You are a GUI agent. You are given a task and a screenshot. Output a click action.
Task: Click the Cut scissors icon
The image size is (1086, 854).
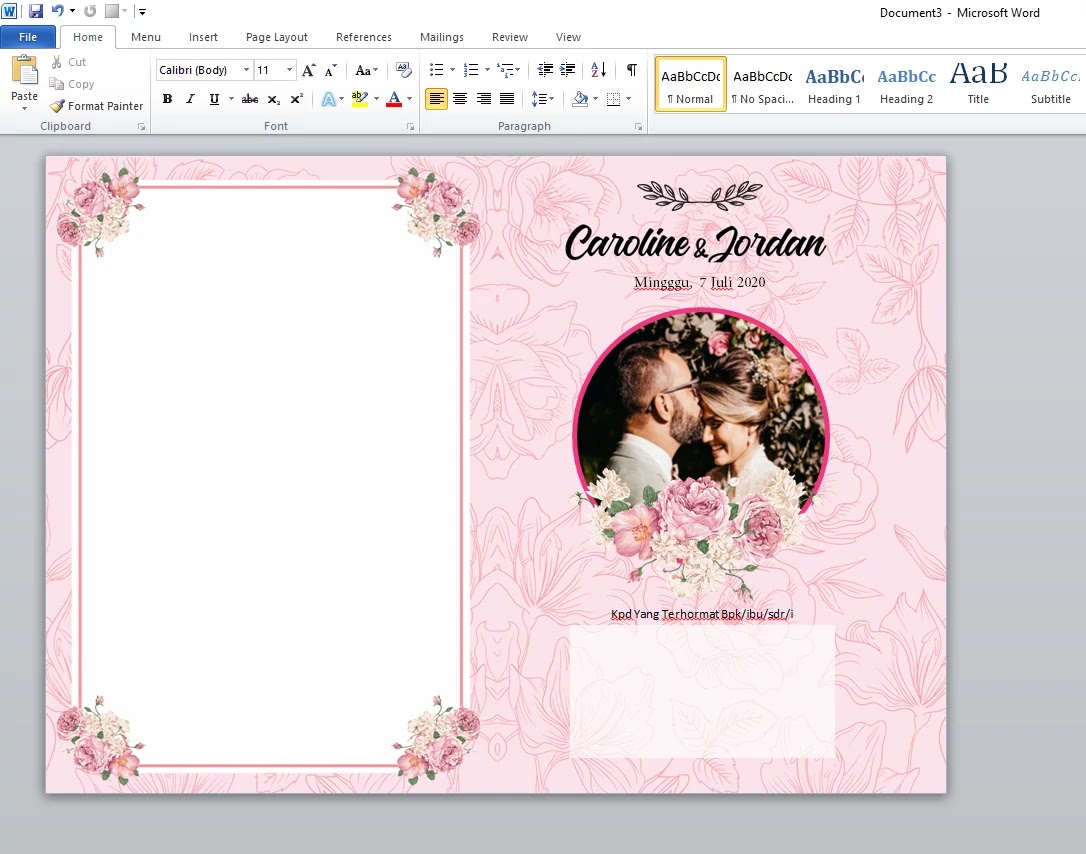coord(57,62)
